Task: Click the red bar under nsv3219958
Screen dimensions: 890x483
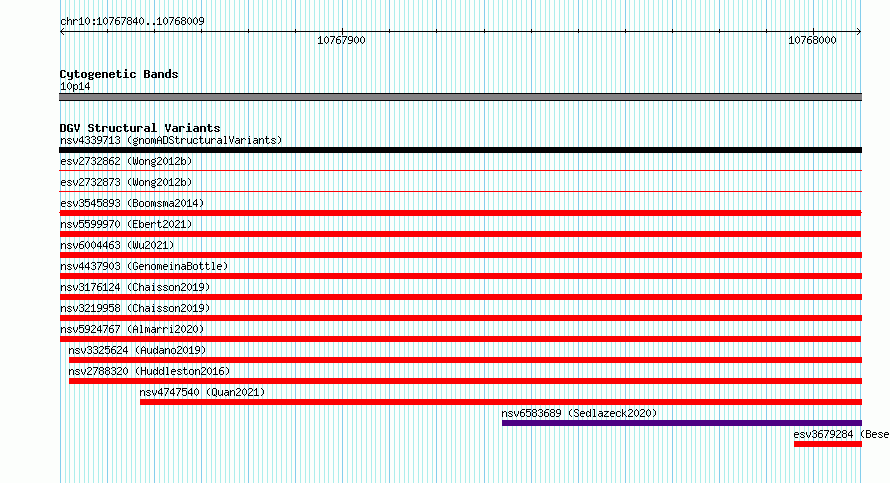Action: pos(460,318)
